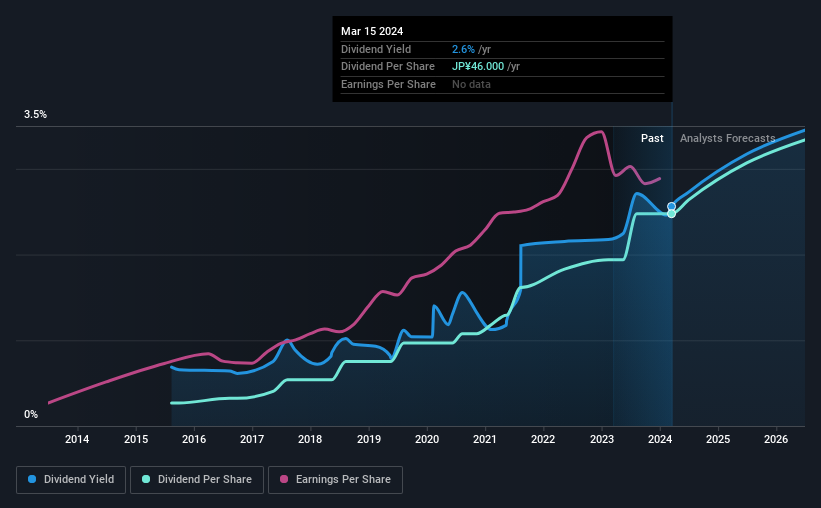Viewport: 821px width, 508px height.
Task: Click the 0% y-axis label
Action: pyautogui.click(x=31, y=414)
